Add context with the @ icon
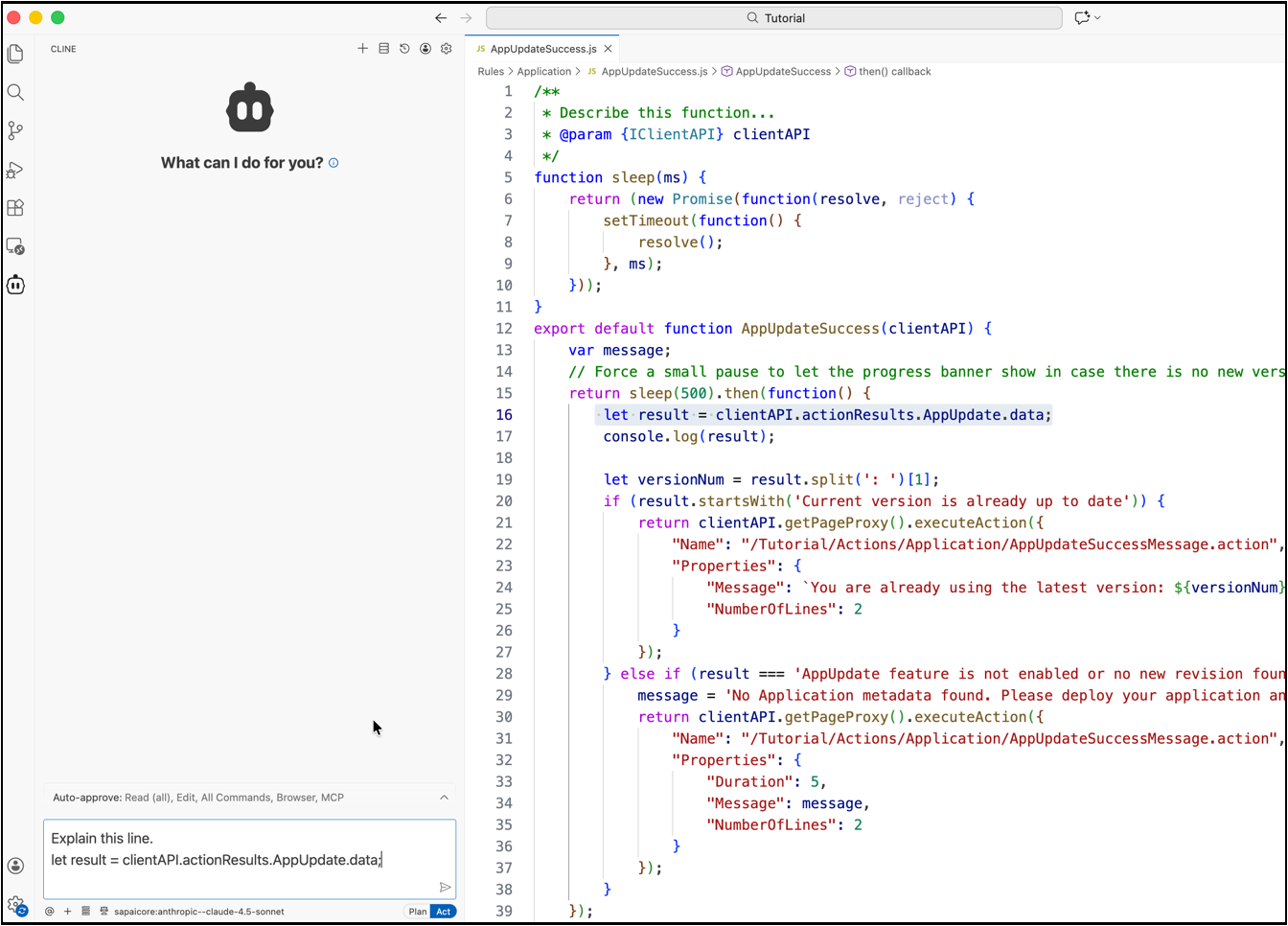 pos(50,912)
